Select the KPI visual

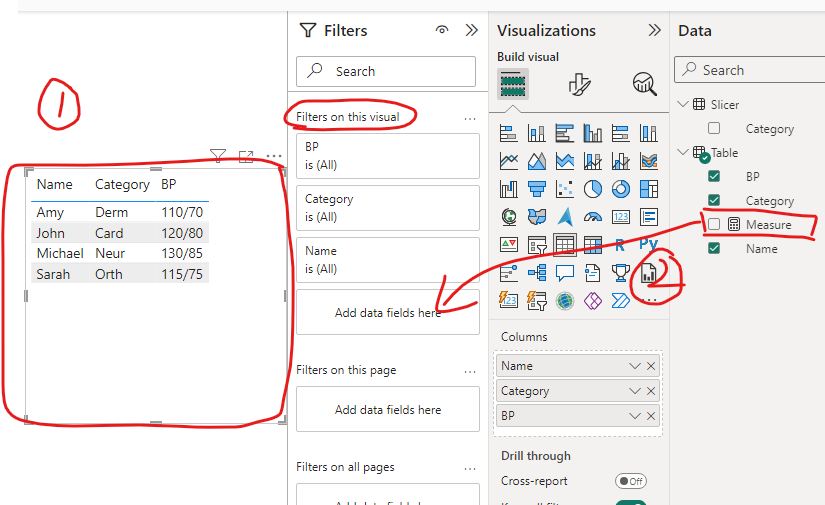tap(508, 245)
